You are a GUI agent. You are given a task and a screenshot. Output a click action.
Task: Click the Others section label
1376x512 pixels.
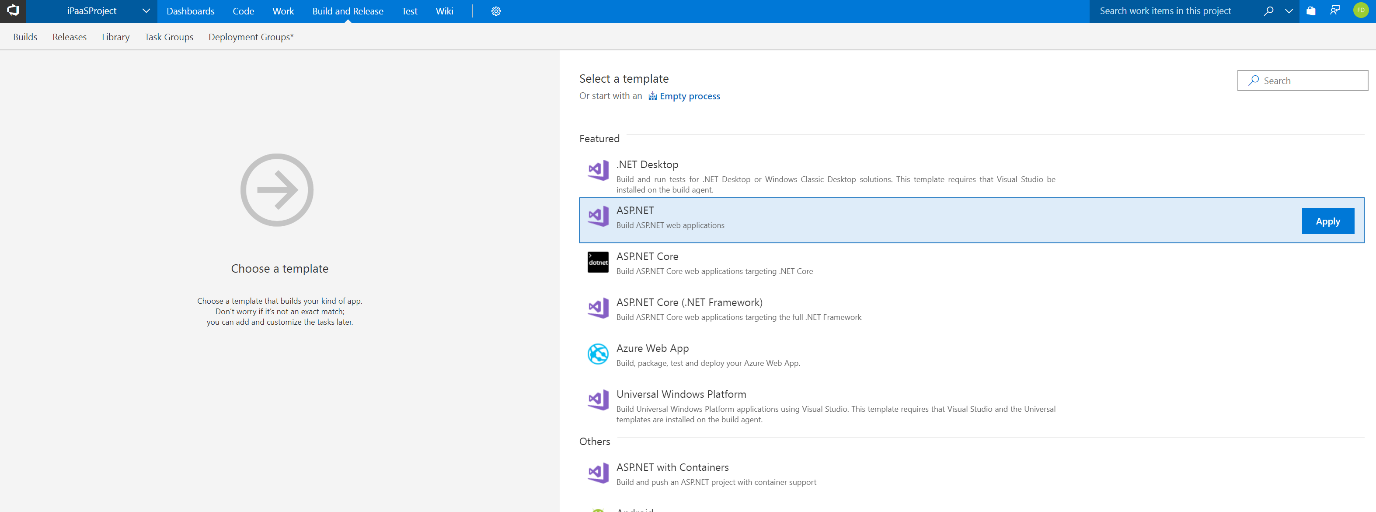[595, 441]
